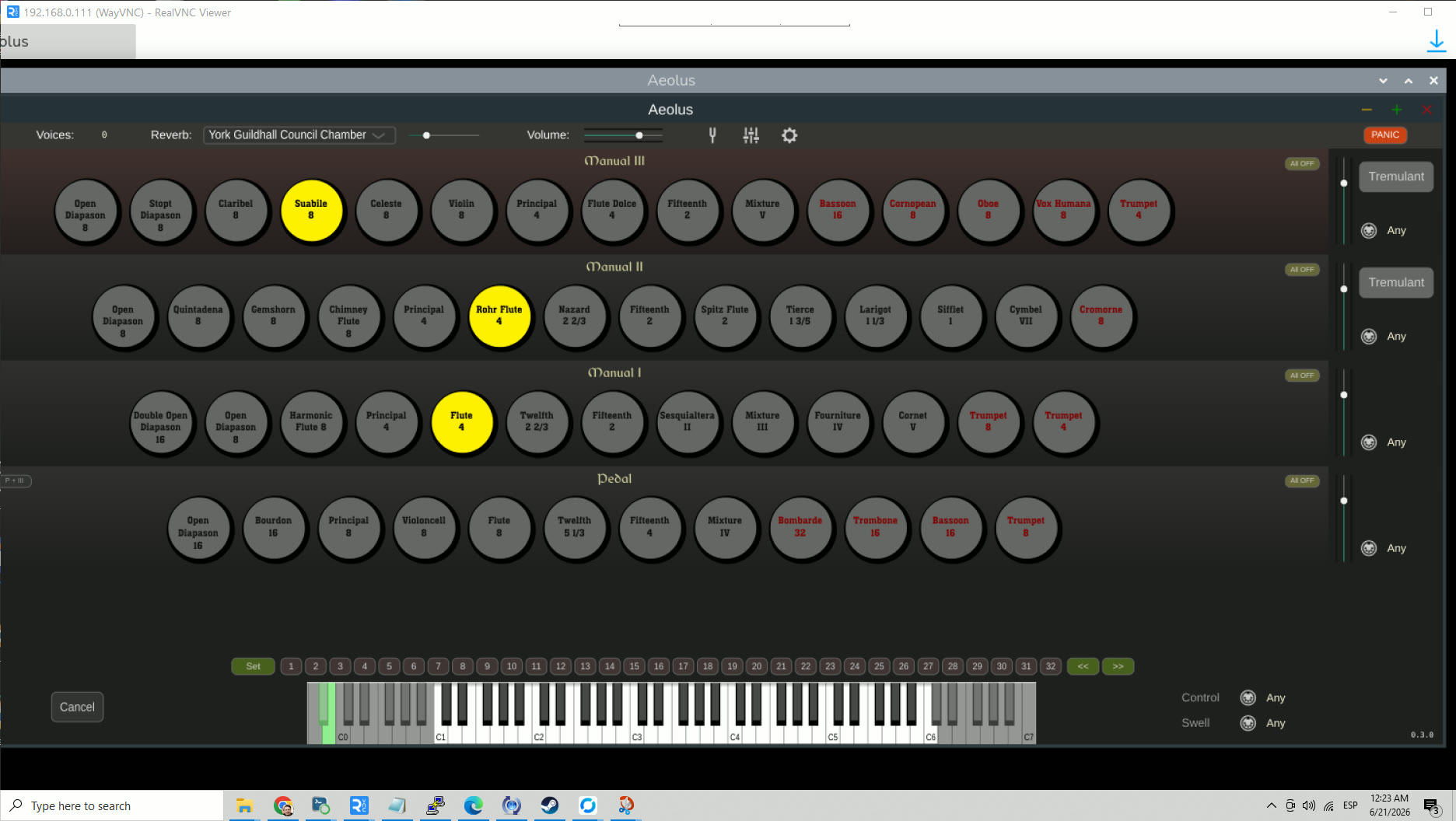
Task: Collapse the Aeolus window with down chevron
Action: tap(1383, 81)
